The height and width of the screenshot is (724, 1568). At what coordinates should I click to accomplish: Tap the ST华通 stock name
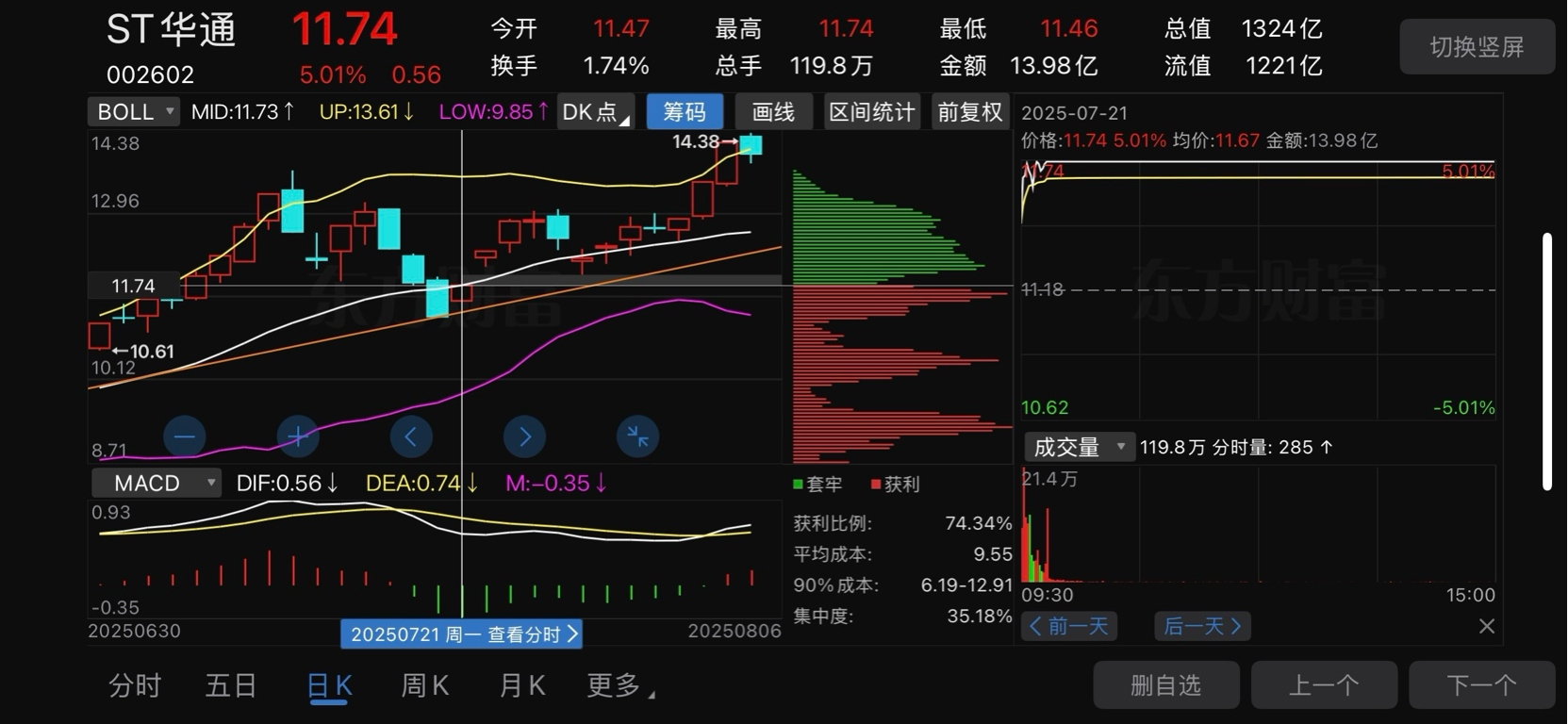(x=171, y=30)
